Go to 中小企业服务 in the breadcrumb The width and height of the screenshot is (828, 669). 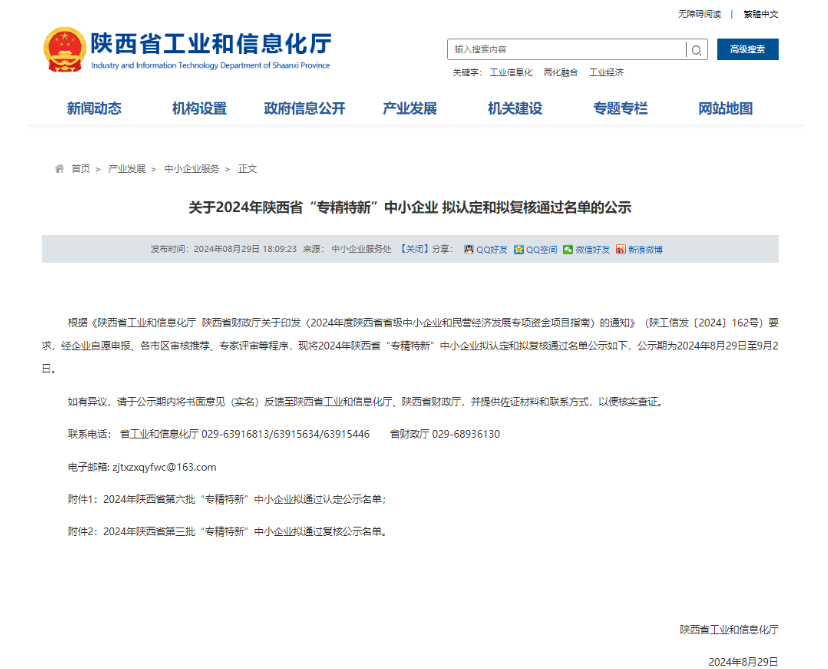pos(191,169)
